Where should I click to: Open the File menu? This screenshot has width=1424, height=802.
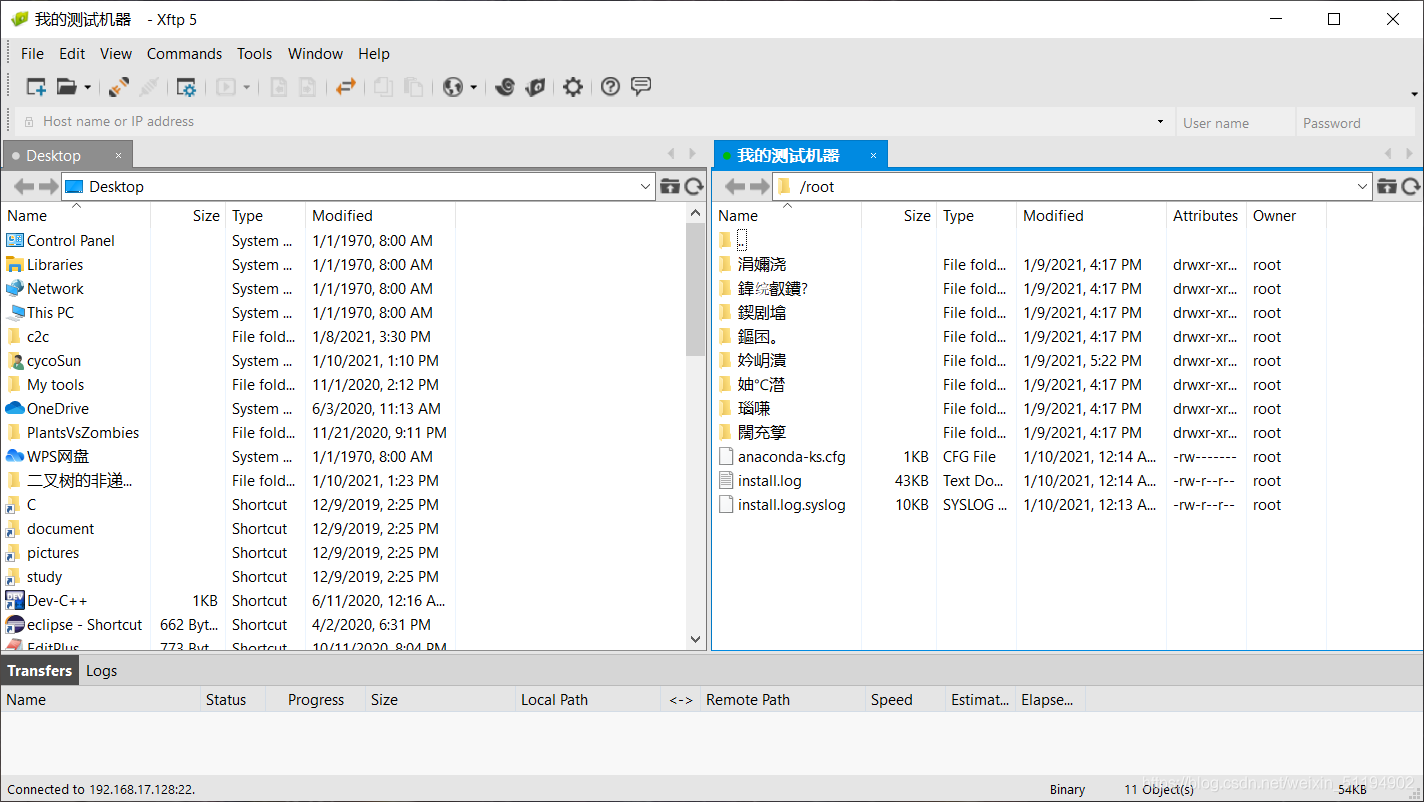pos(32,54)
